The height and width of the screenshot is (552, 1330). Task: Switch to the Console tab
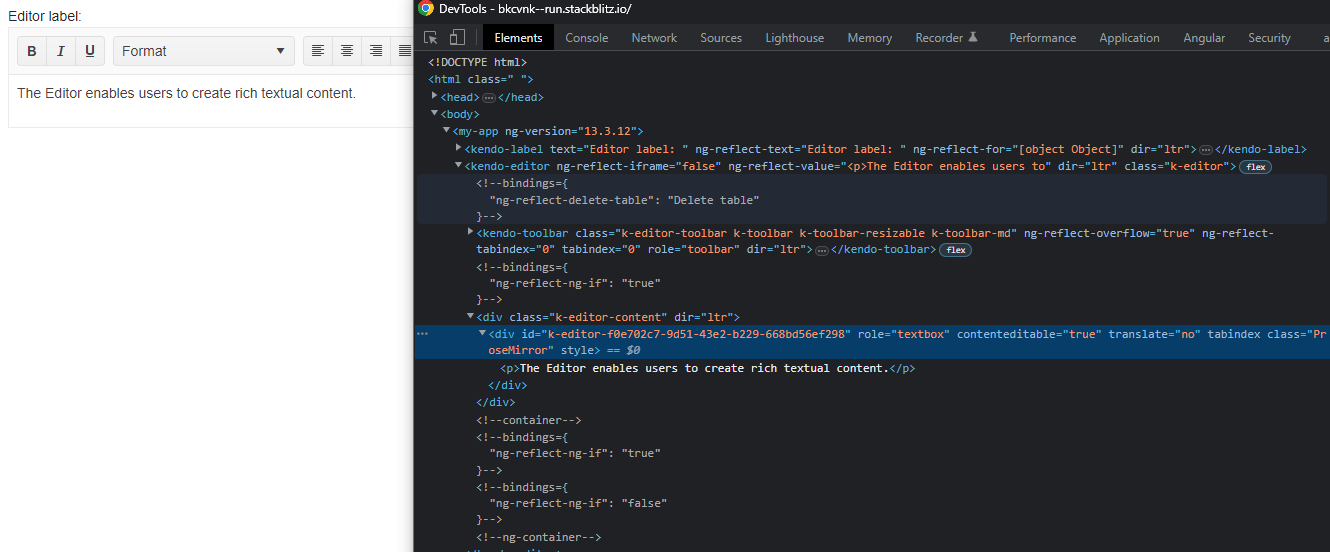(x=586, y=38)
